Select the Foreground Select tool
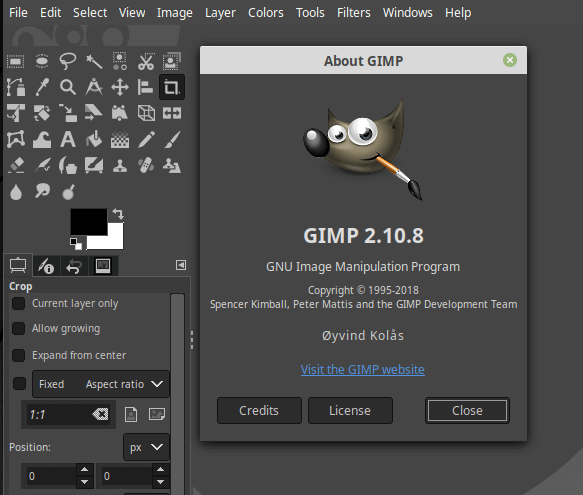Image resolution: width=583 pixels, height=495 pixels. [172, 61]
